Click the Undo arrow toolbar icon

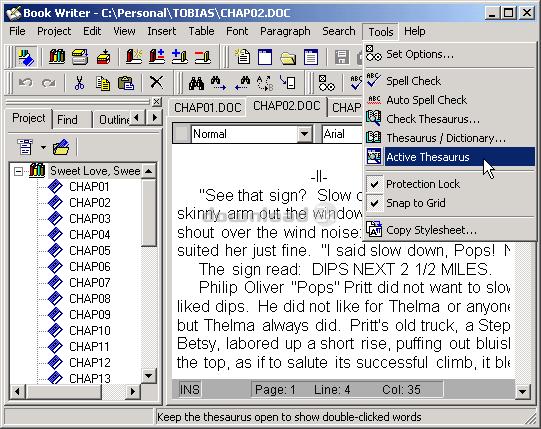25,83
